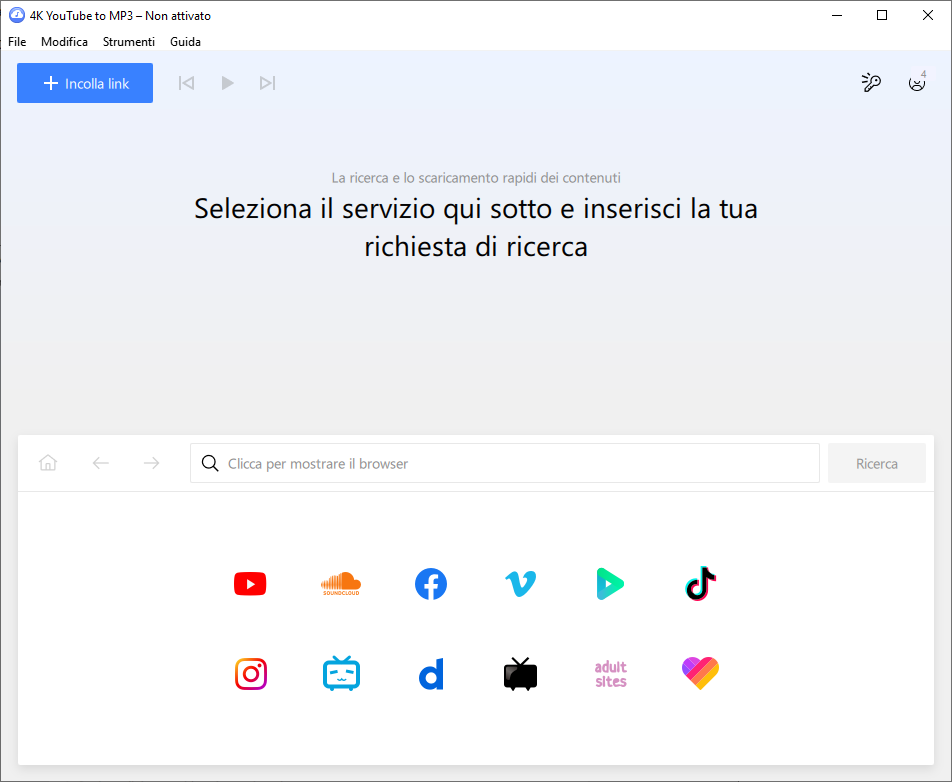Open the File menu

[17, 41]
